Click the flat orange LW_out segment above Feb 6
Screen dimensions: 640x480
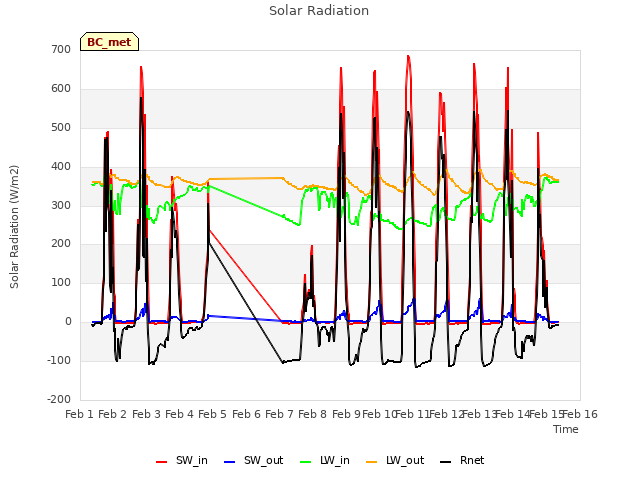point(246,178)
